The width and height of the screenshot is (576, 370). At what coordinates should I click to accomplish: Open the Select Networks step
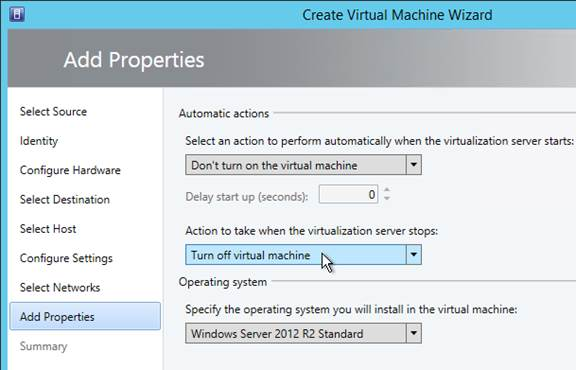[60, 287]
